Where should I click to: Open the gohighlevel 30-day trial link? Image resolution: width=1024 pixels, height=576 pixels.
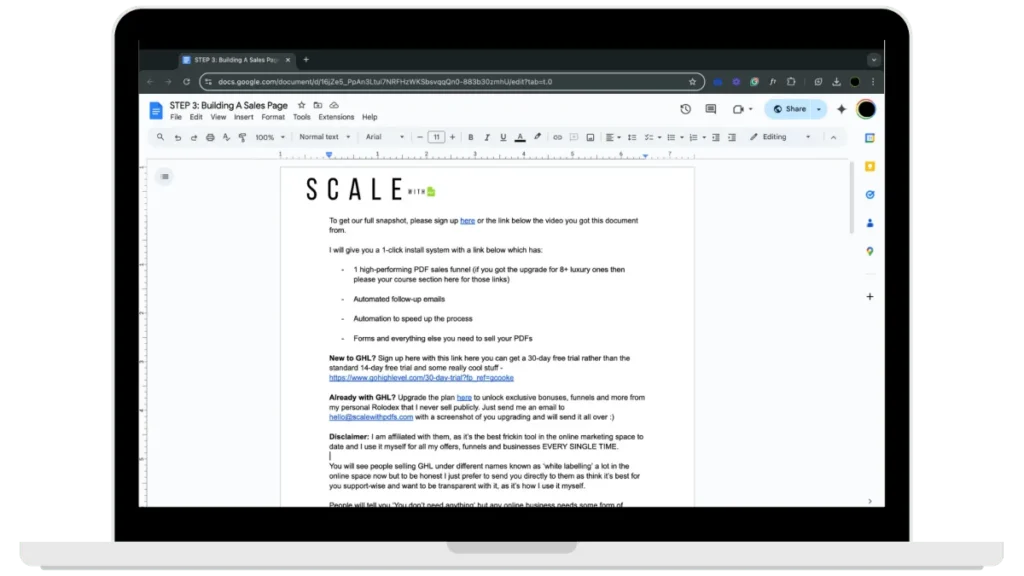pyautogui.click(x=421, y=378)
